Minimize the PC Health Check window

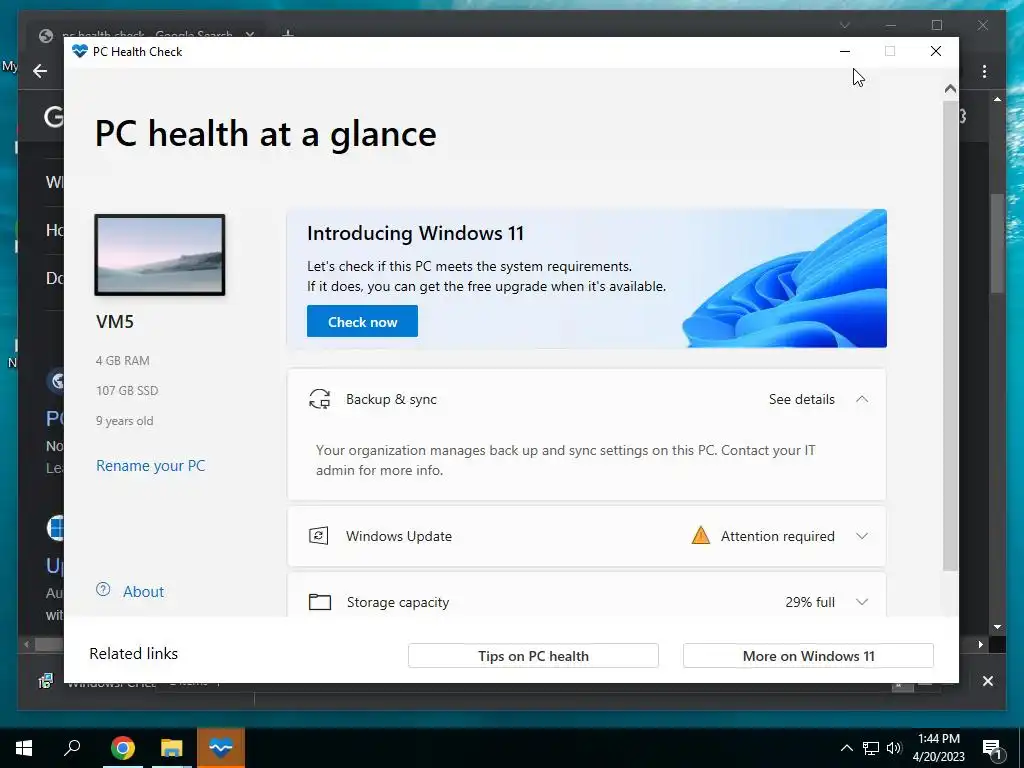coord(844,51)
